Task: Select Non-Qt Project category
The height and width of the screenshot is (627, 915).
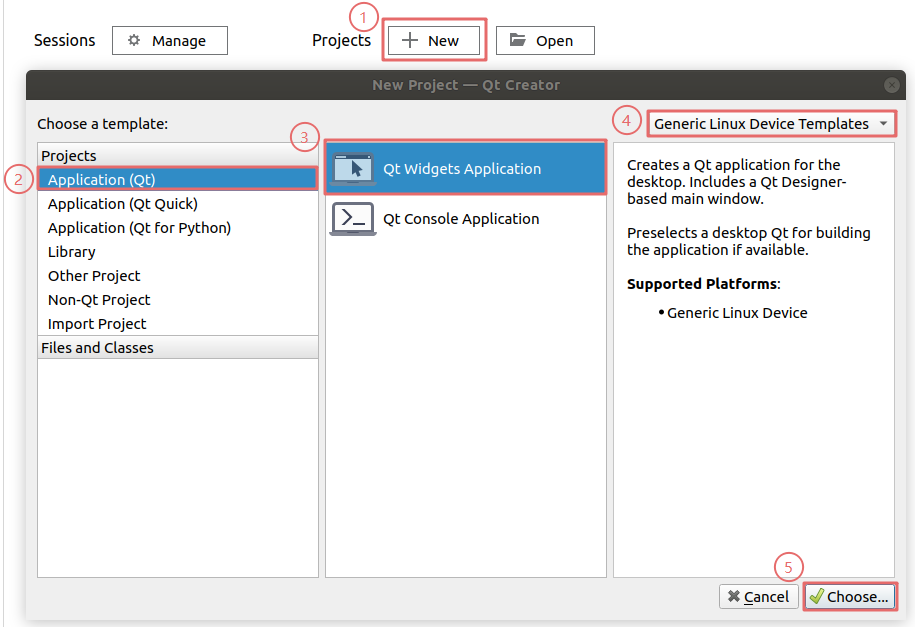Action: point(99,300)
